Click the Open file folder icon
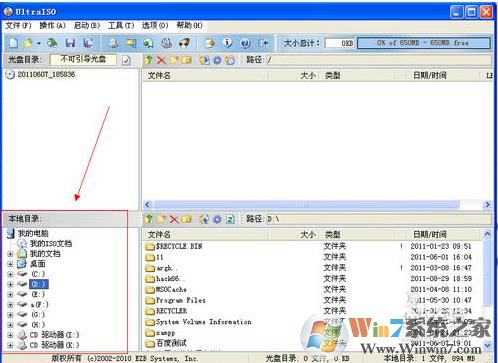Image resolution: width=498 pixels, height=363 pixels. (28, 43)
